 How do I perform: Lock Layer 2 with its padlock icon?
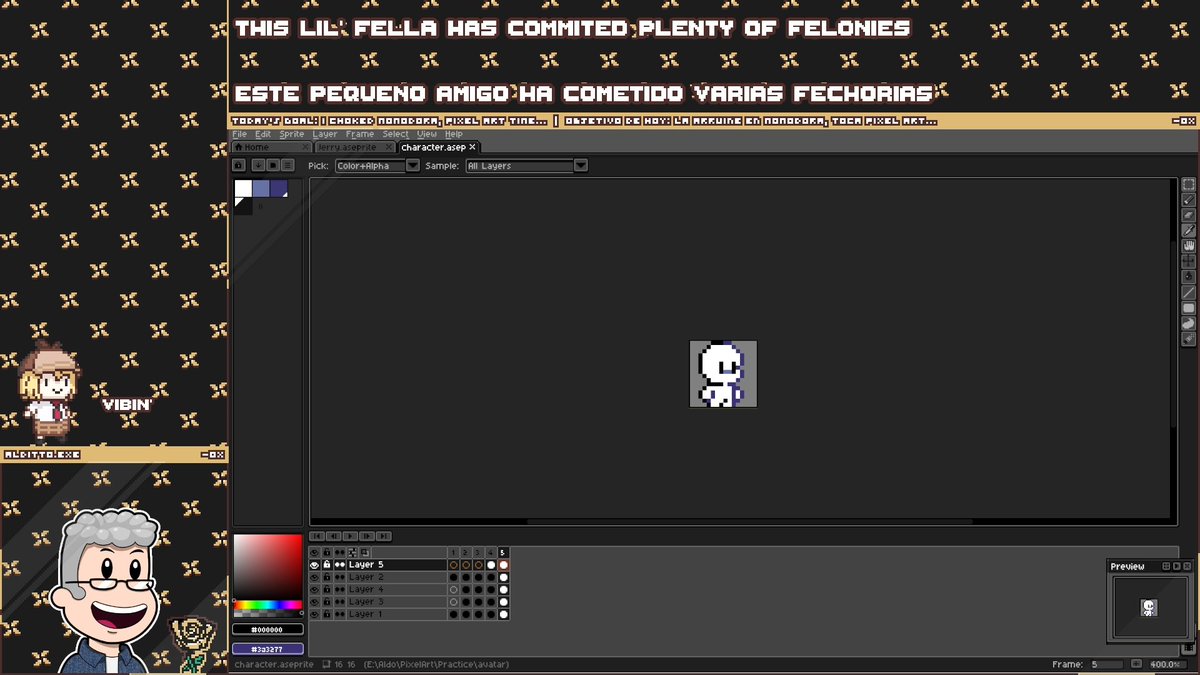327,577
